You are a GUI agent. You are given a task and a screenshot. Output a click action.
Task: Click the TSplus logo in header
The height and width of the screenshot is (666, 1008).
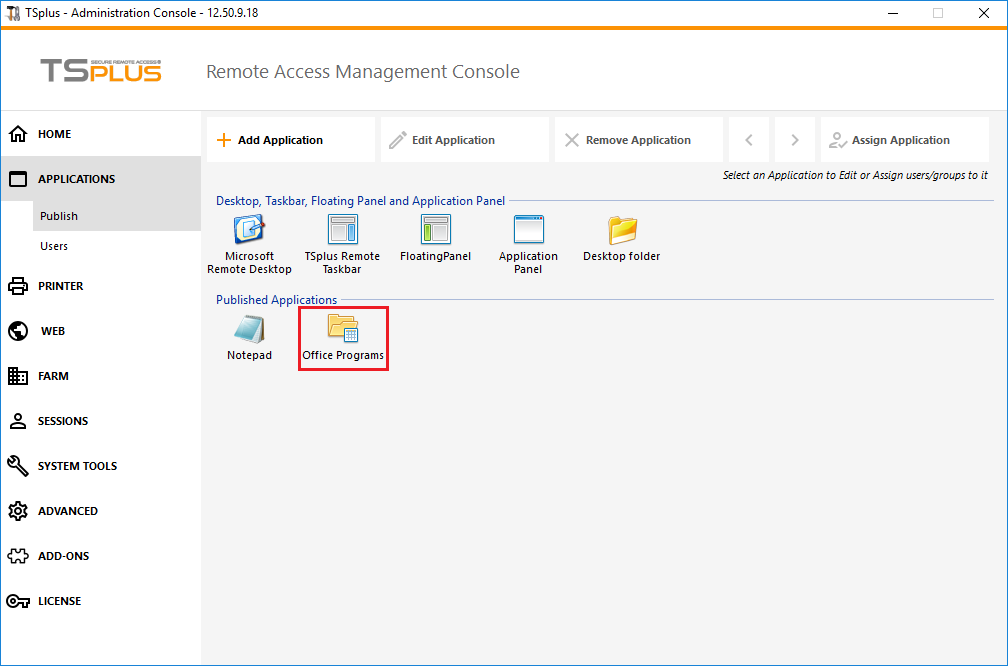coord(100,71)
